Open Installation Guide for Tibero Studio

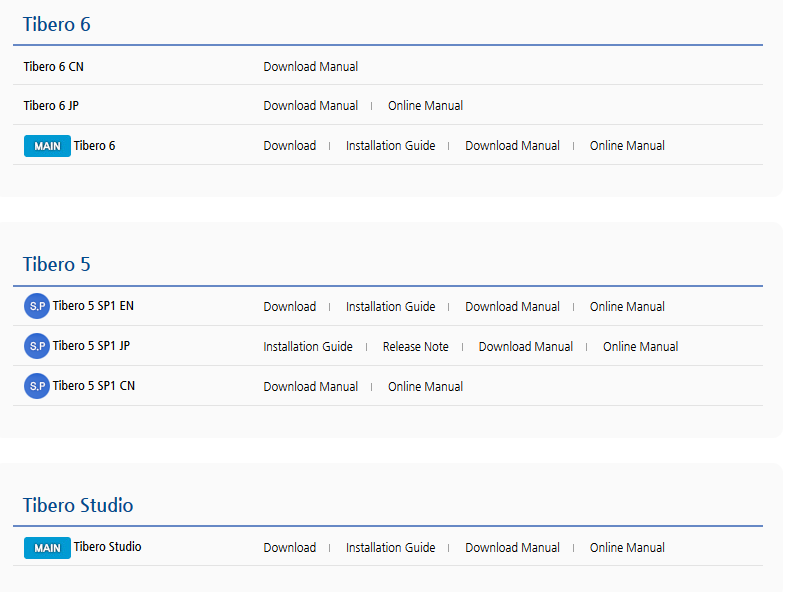(x=390, y=547)
